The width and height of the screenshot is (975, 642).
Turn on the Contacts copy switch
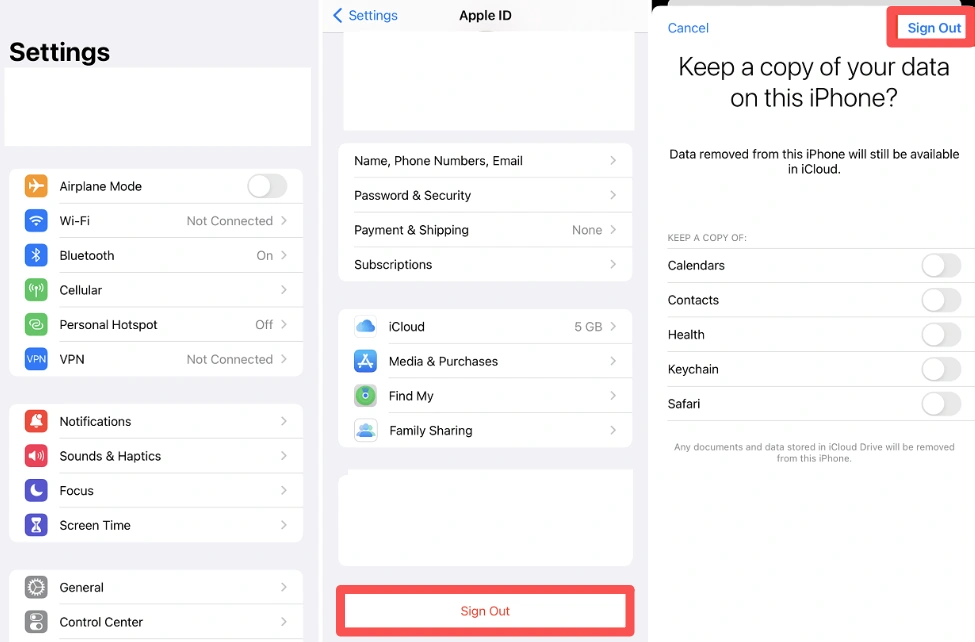click(x=941, y=300)
